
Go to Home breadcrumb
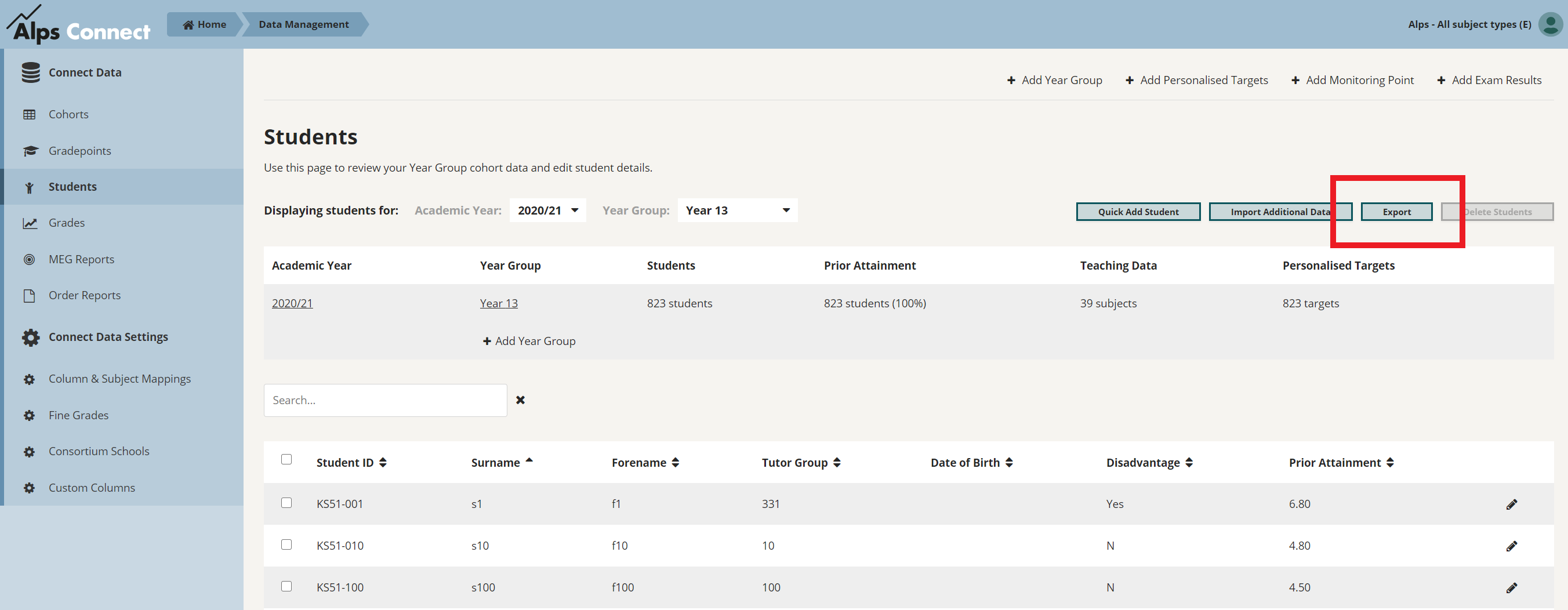[205, 24]
